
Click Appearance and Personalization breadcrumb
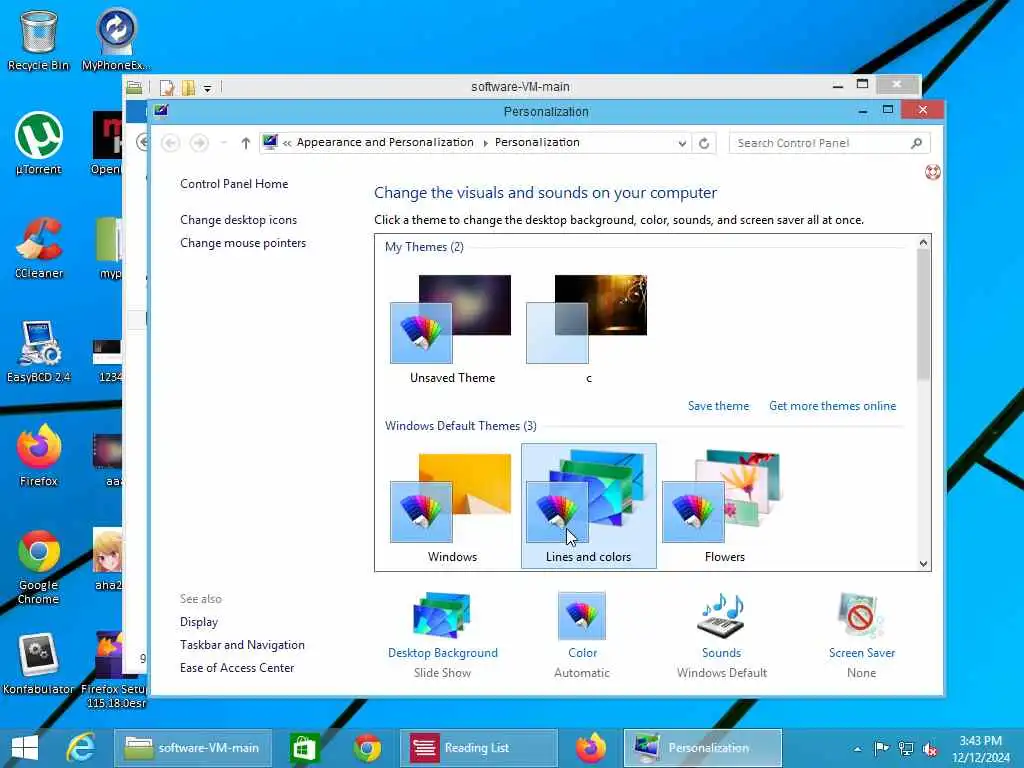click(385, 142)
